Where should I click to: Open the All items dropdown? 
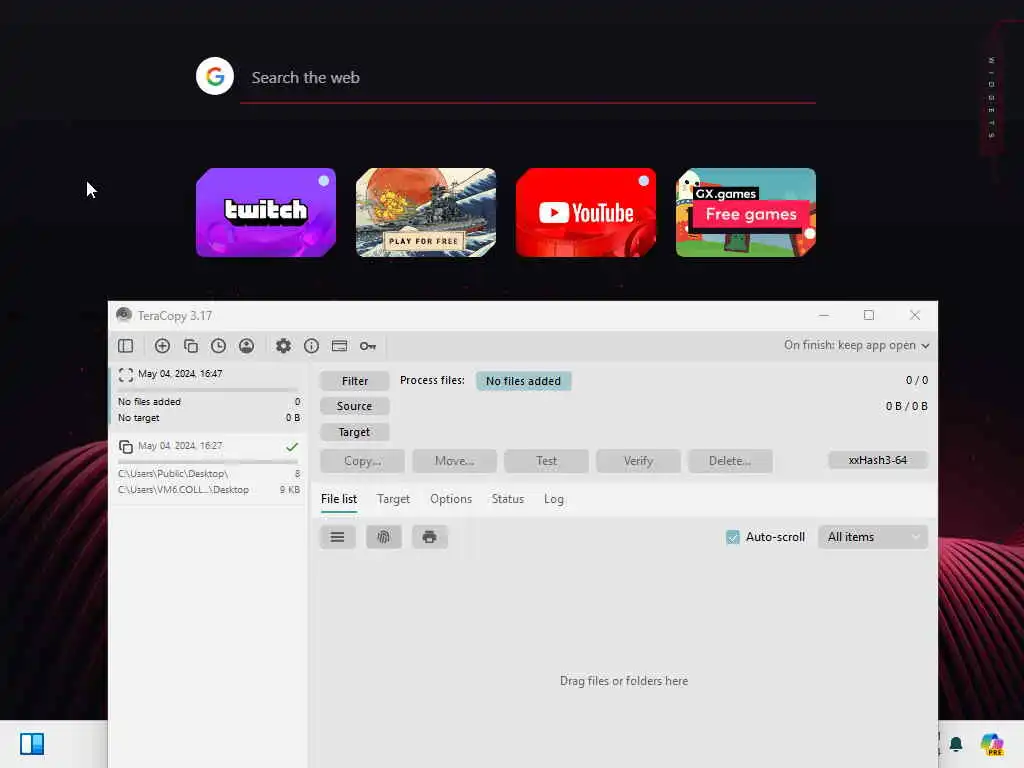(x=872, y=537)
